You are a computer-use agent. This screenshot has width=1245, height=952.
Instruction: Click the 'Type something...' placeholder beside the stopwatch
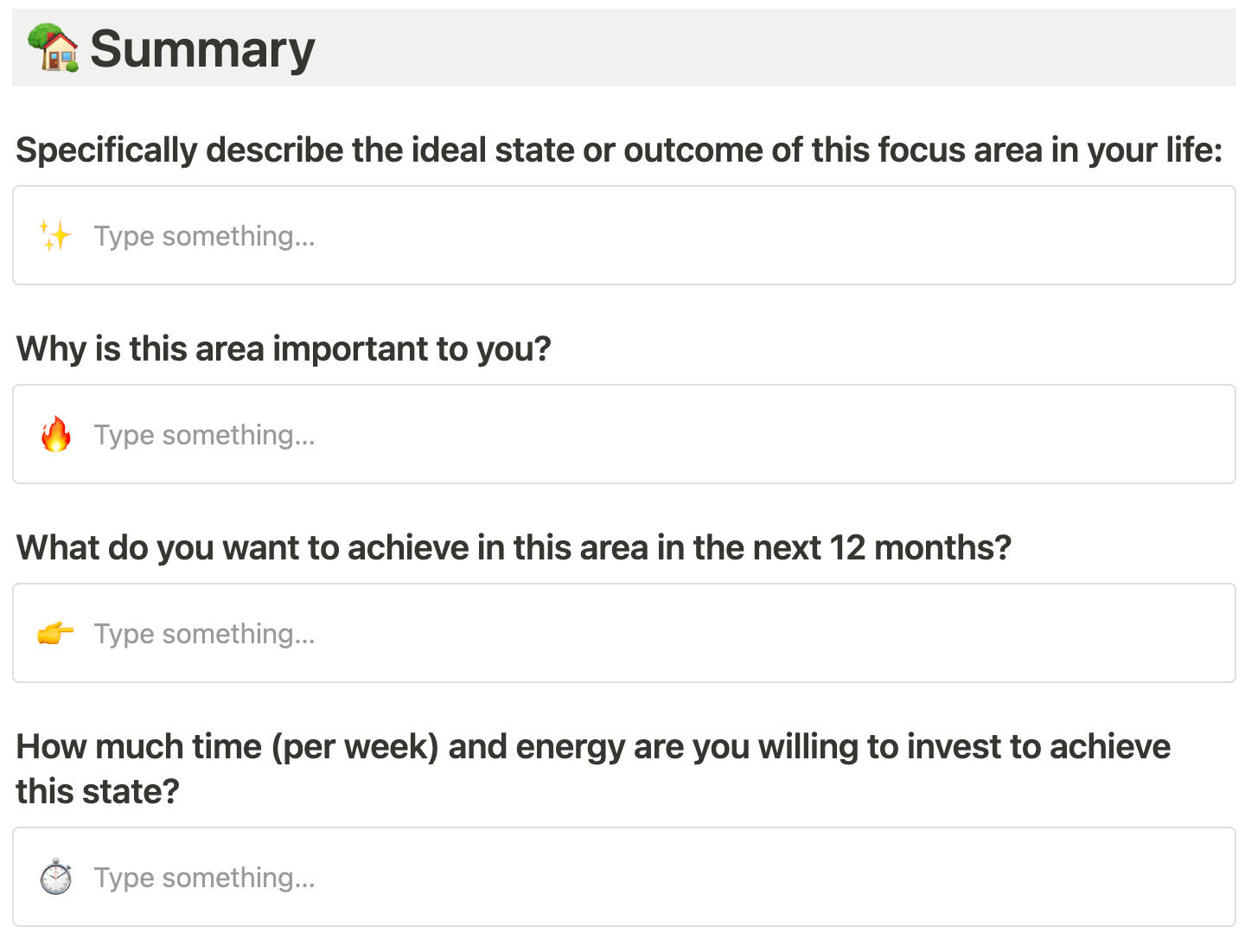coord(204,877)
